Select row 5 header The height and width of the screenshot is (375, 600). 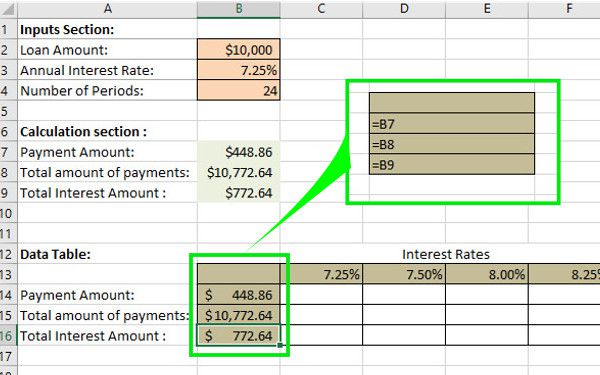point(8,111)
